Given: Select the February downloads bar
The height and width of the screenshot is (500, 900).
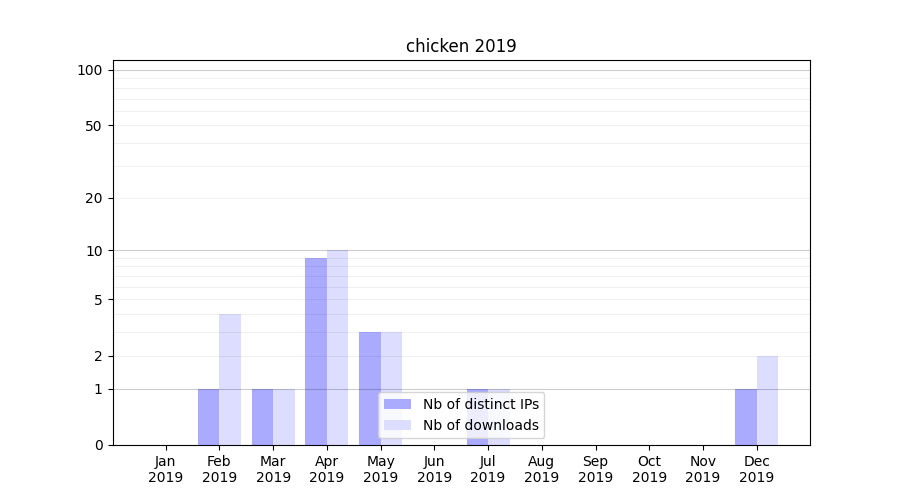Looking at the screenshot, I should tap(230, 379).
